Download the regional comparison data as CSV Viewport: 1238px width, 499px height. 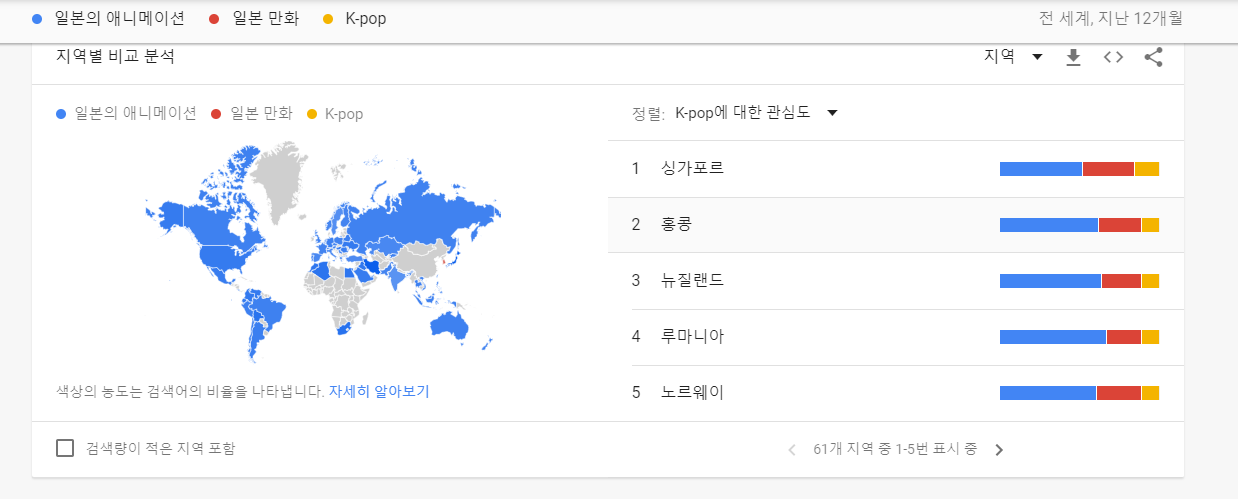click(x=1073, y=57)
